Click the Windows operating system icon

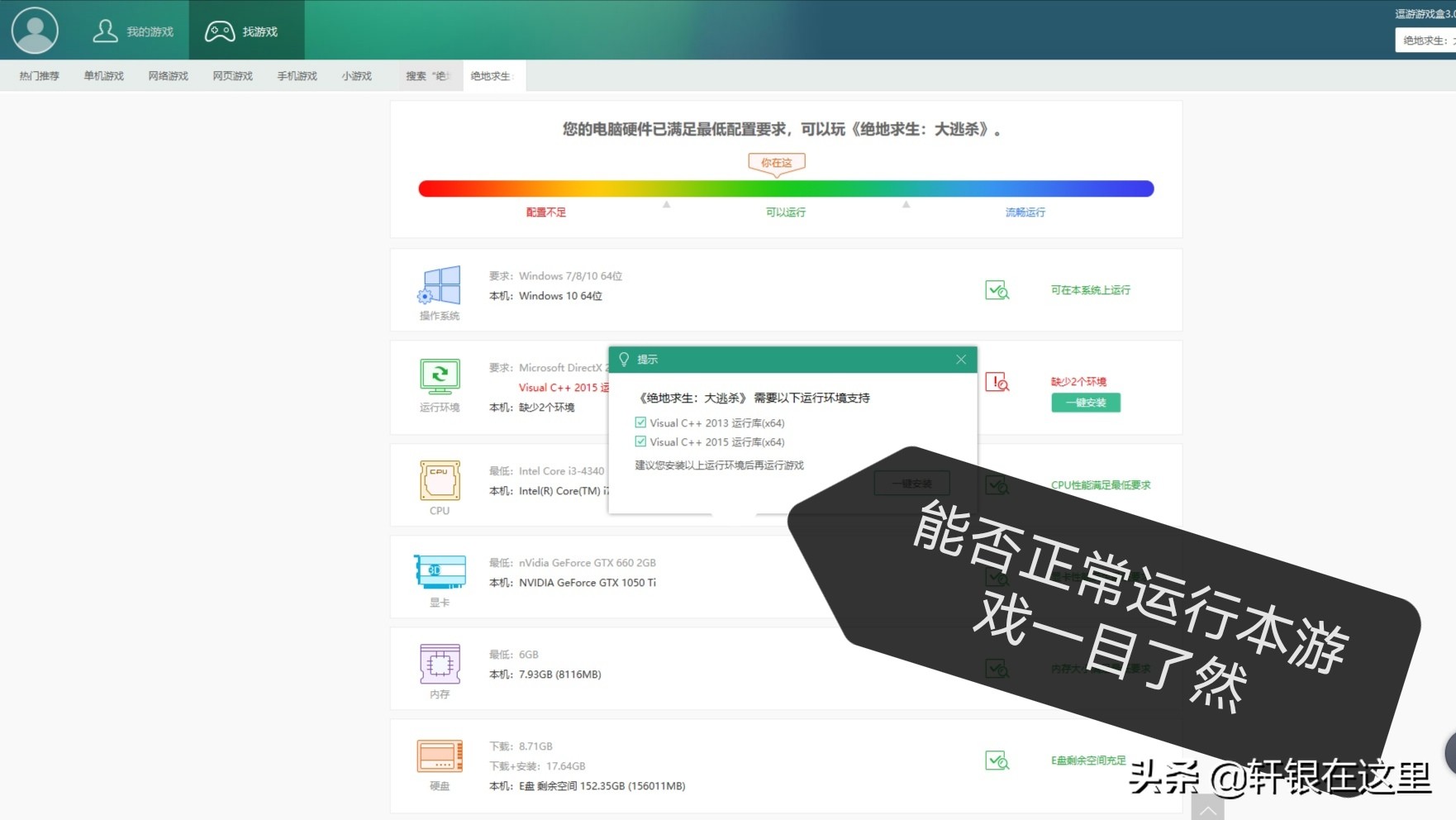tap(440, 286)
